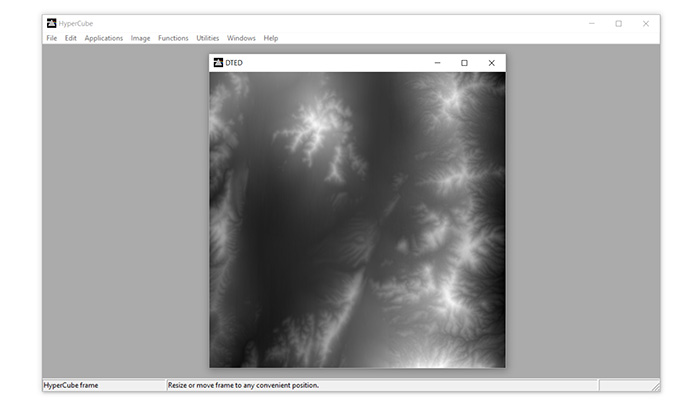Viewport: 700px width, 400px height.
Task: Open the Functions menu
Action: click(173, 38)
